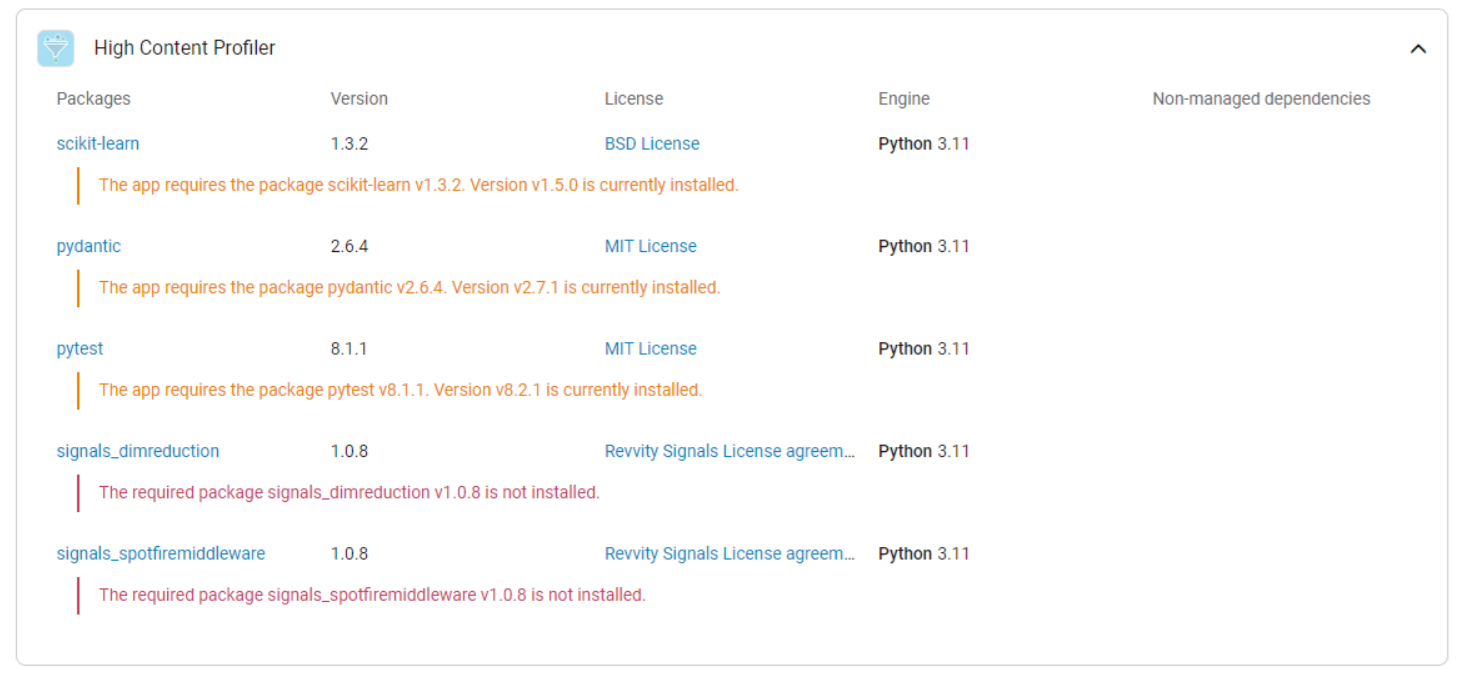The height and width of the screenshot is (673, 1458).
Task: Click the High Content Profiler app icon
Action: click(56, 48)
